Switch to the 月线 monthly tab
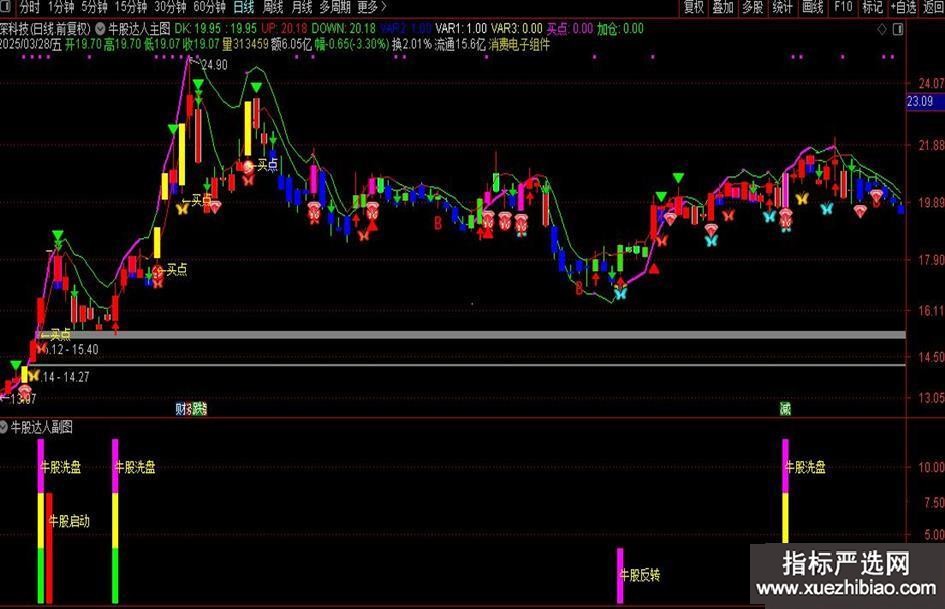This screenshot has width=945, height=609. point(302,7)
